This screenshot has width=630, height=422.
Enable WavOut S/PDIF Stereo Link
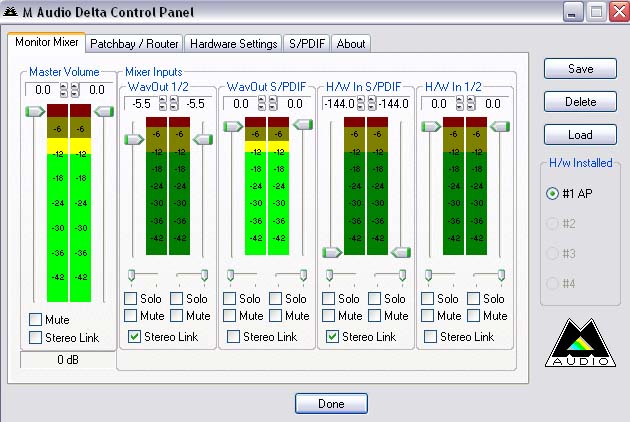[x=233, y=336]
